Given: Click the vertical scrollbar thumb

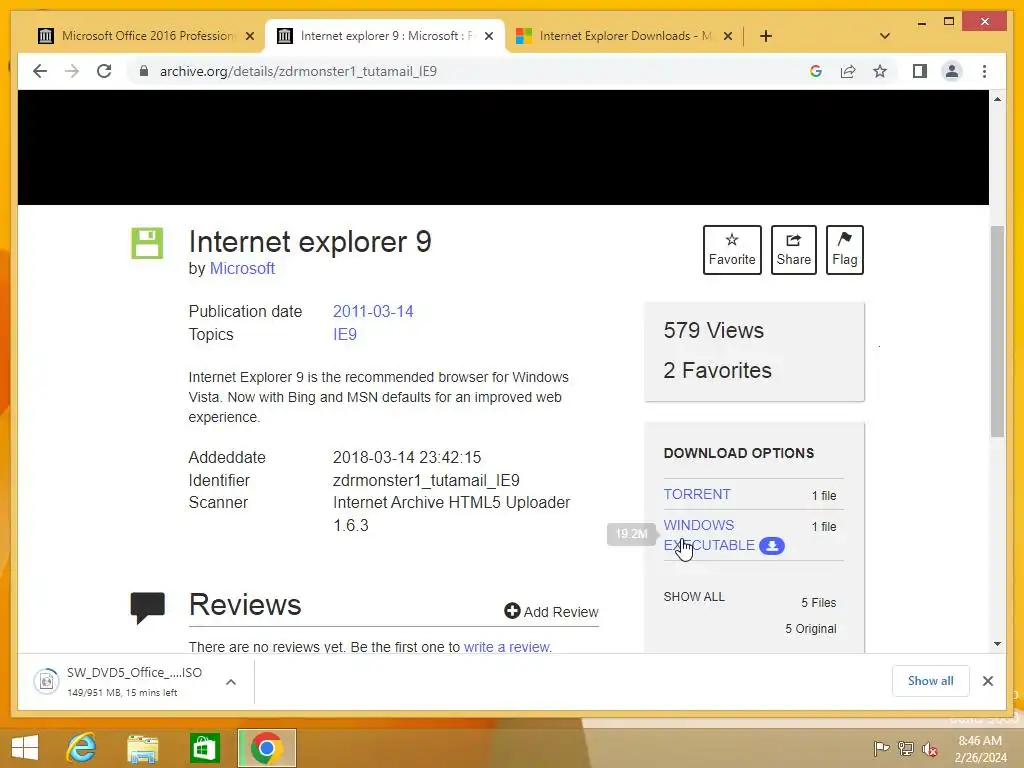Looking at the screenshot, I should pos(997,331).
